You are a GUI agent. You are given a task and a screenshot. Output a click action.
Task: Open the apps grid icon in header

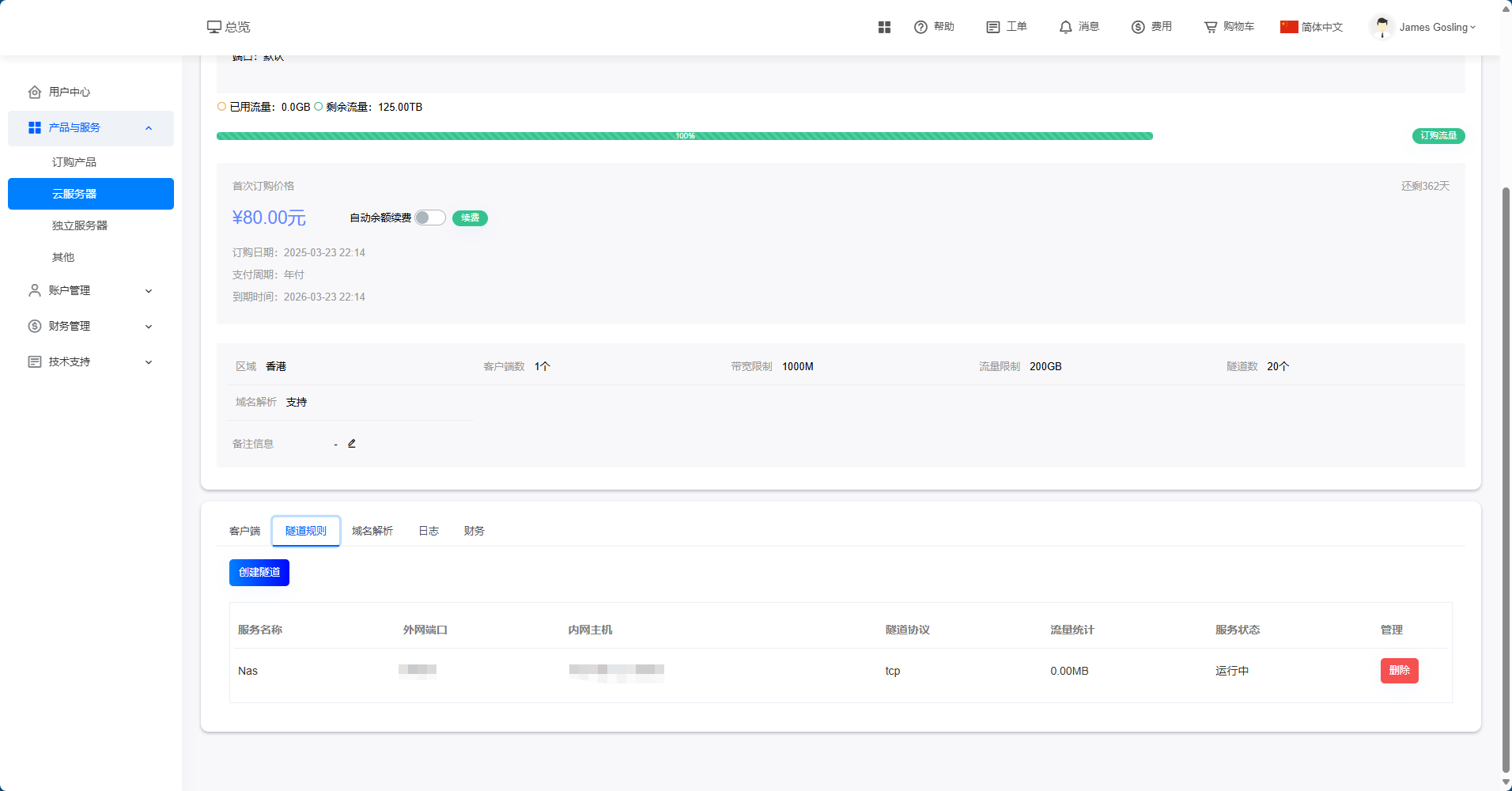point(884,27)
